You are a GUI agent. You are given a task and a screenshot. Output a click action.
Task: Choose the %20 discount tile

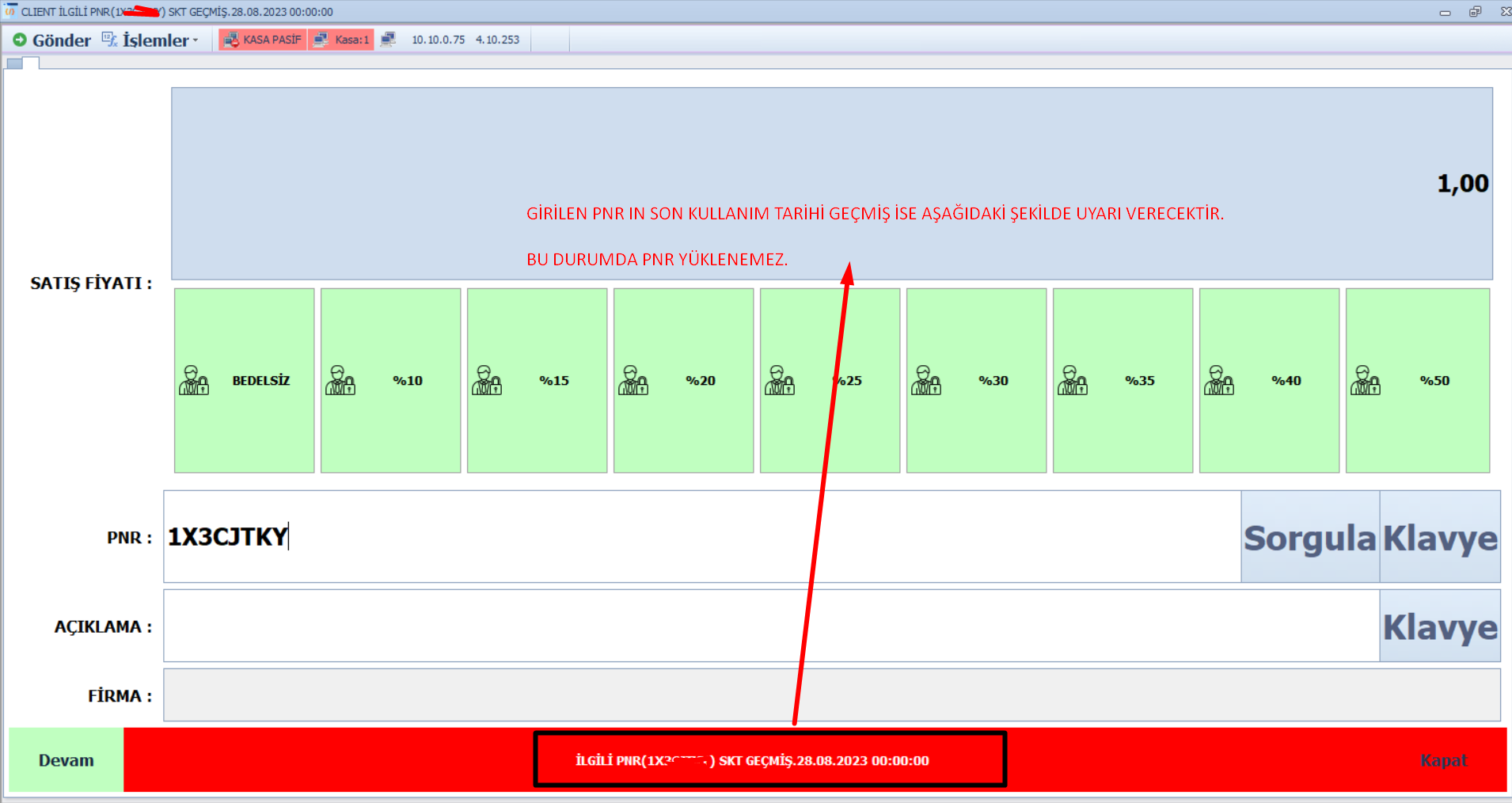683,381
